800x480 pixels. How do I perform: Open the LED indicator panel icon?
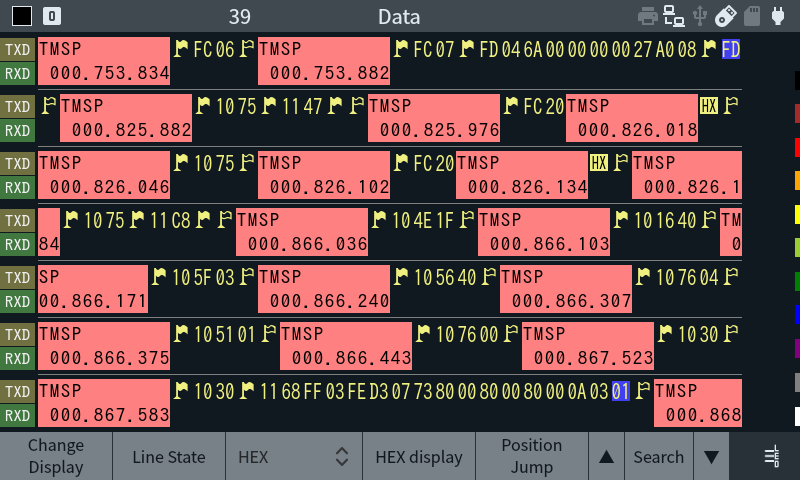[771, 457]
